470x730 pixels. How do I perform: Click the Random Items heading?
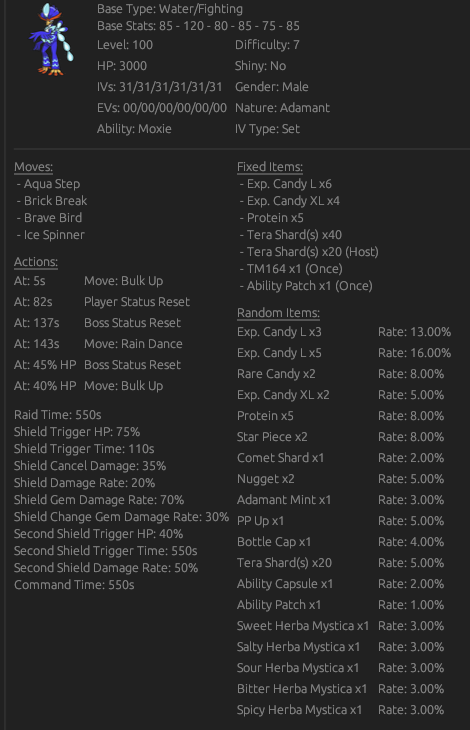click(278, 313)
